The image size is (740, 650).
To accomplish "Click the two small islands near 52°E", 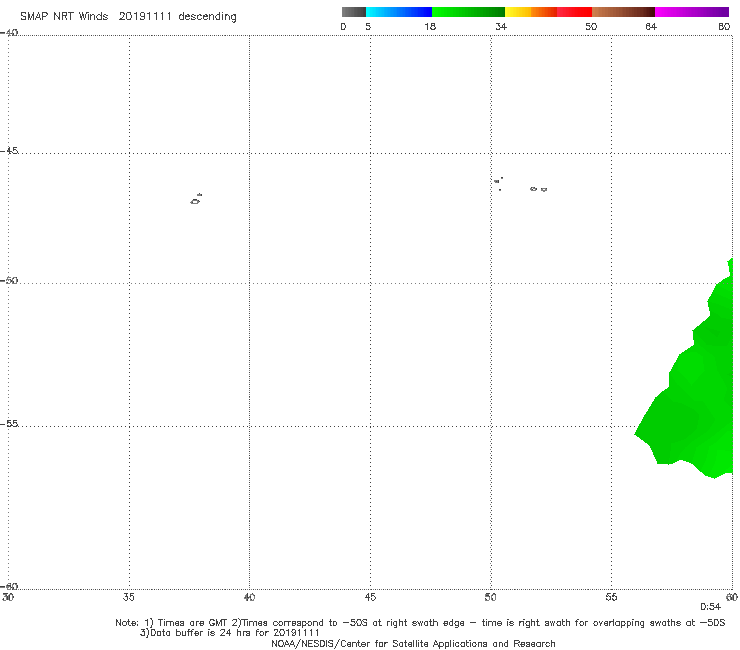I will click(538, 189).
